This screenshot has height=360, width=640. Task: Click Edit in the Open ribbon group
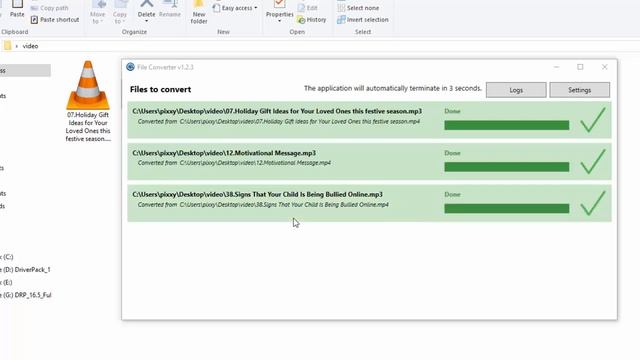pos(308,8)
